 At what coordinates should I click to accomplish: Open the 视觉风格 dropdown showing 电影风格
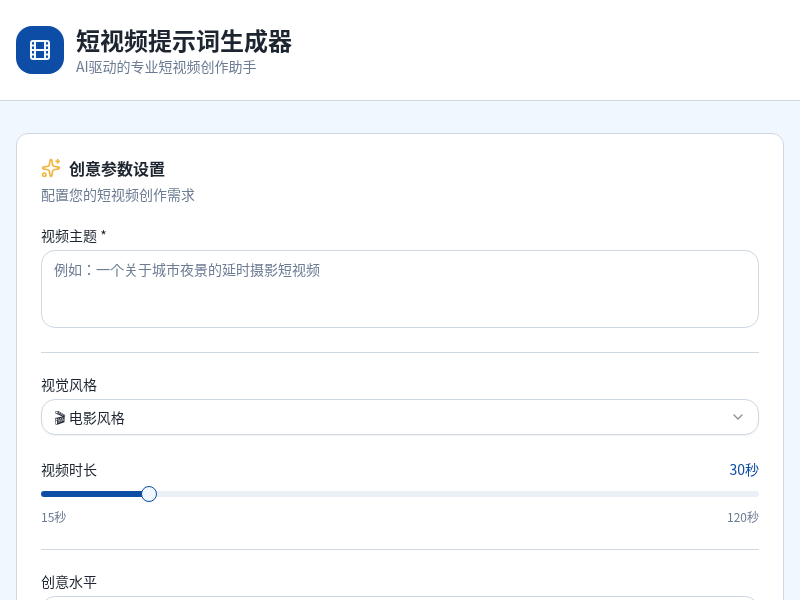400,417
